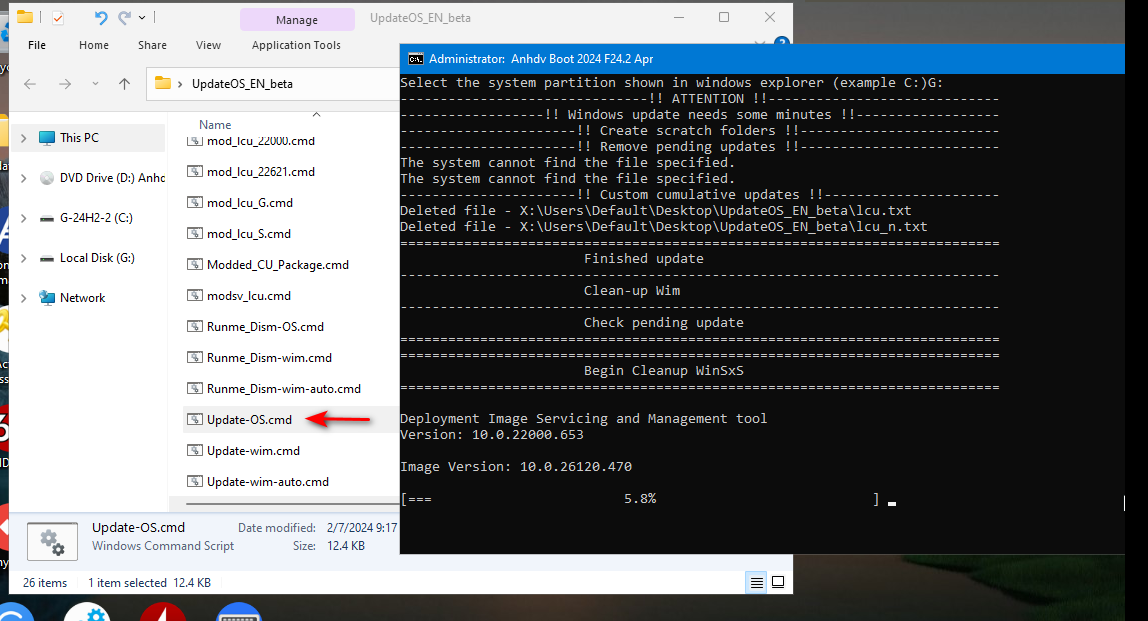Select Runme_Dism-OS.cmd file
Screen dimensions: 1148x621
pos(265,327)
